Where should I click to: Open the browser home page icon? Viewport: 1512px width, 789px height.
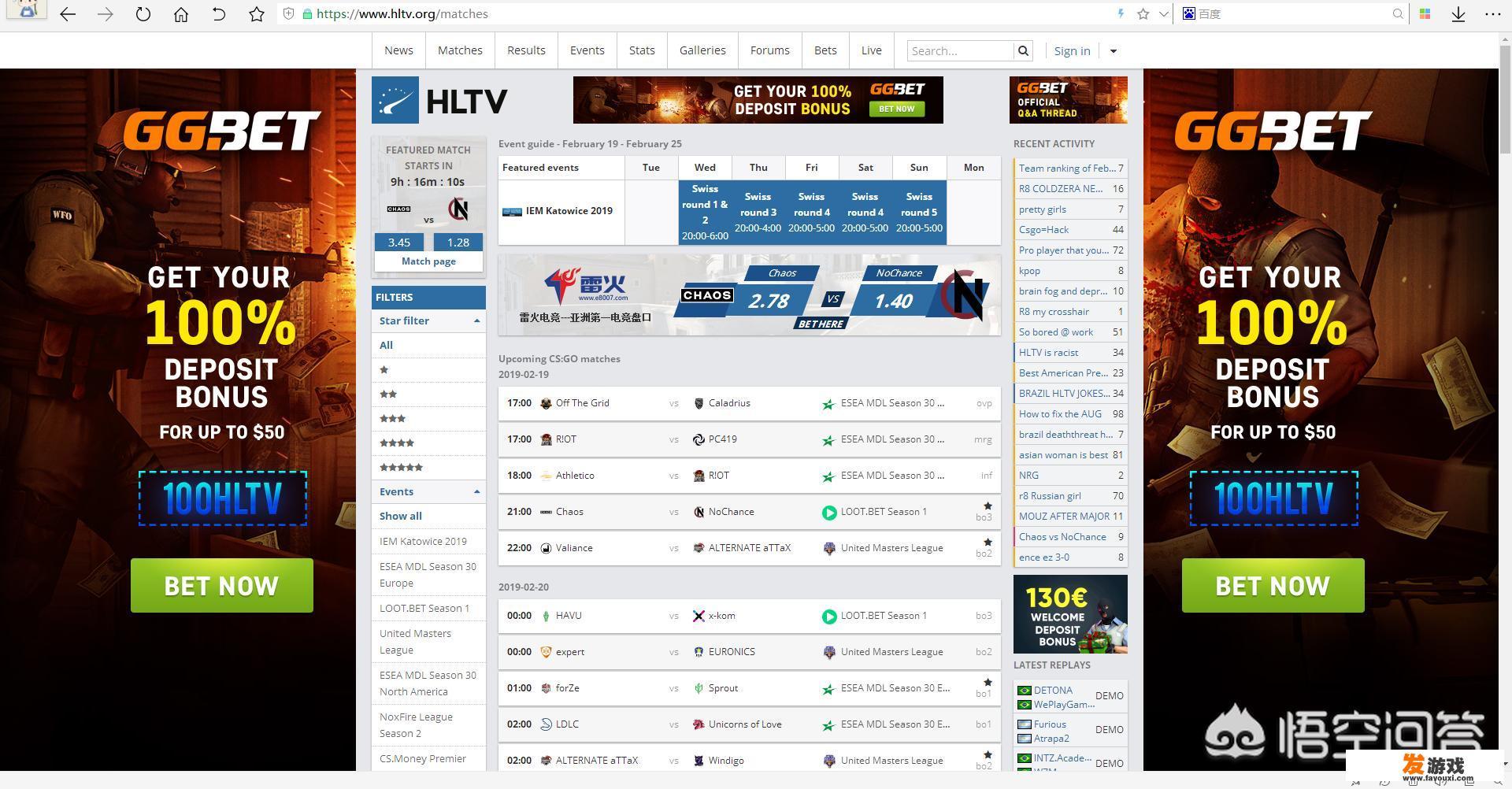(181, 14)
